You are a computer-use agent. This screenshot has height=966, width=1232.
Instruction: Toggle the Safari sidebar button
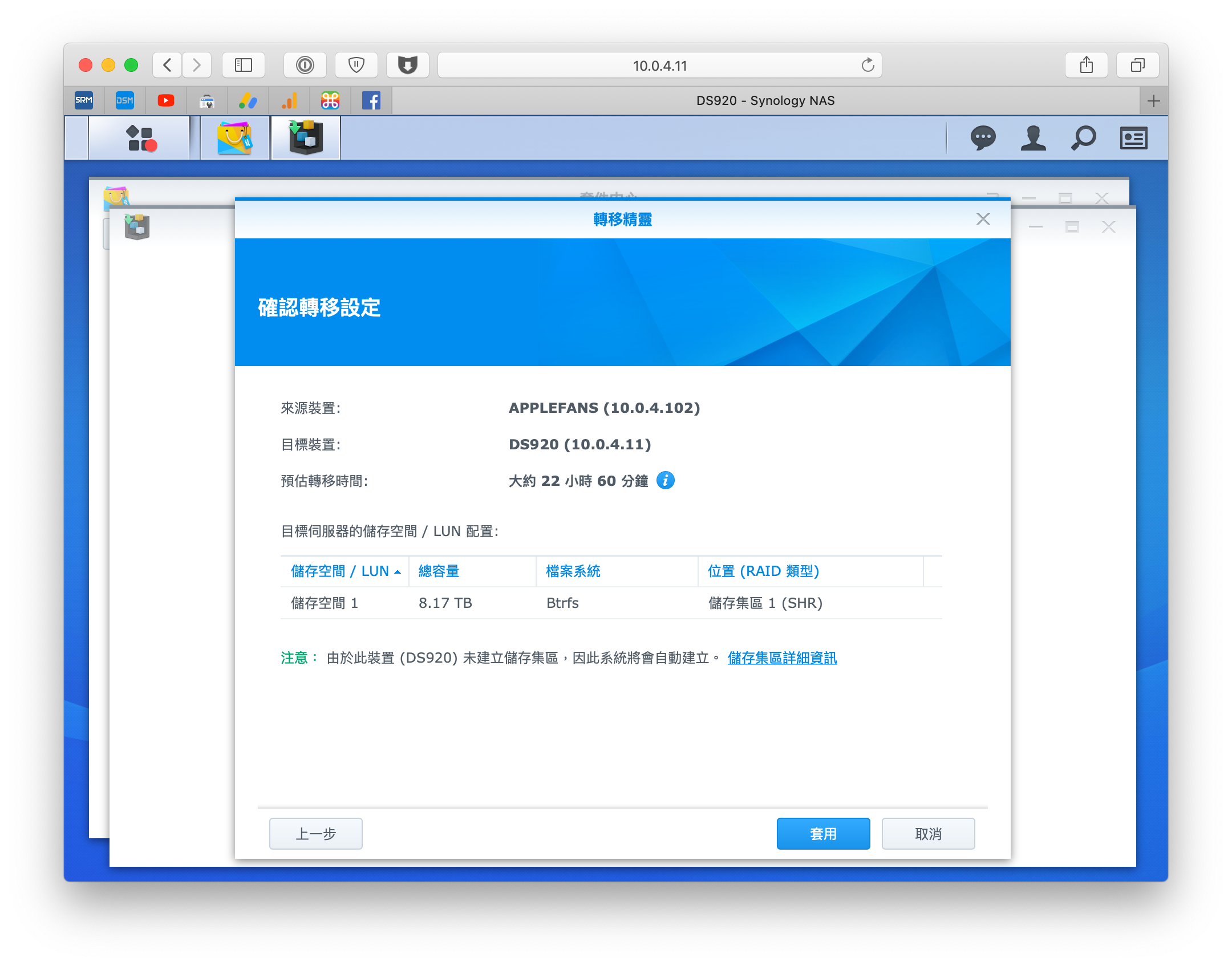(x=244, y=65)
